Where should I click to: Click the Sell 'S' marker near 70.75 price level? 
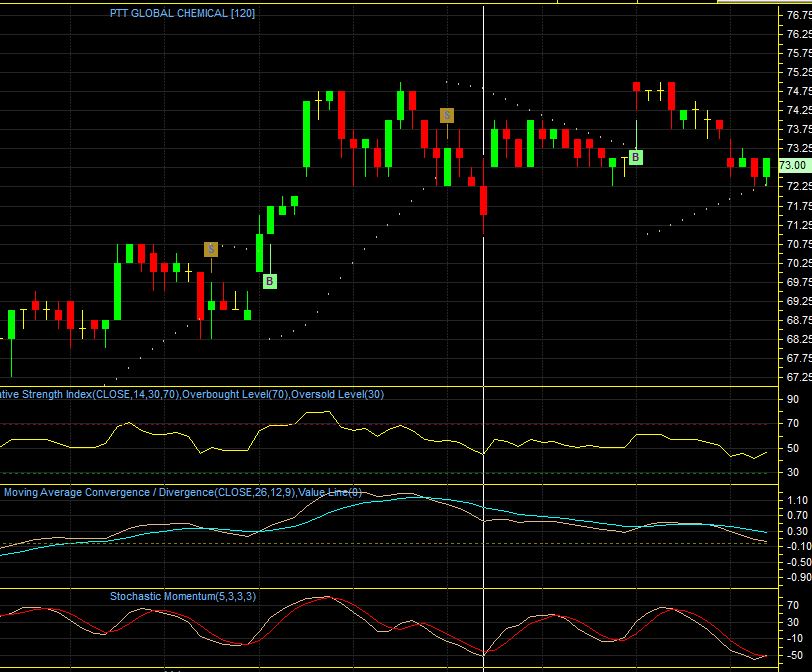click(x=211, y=250)
